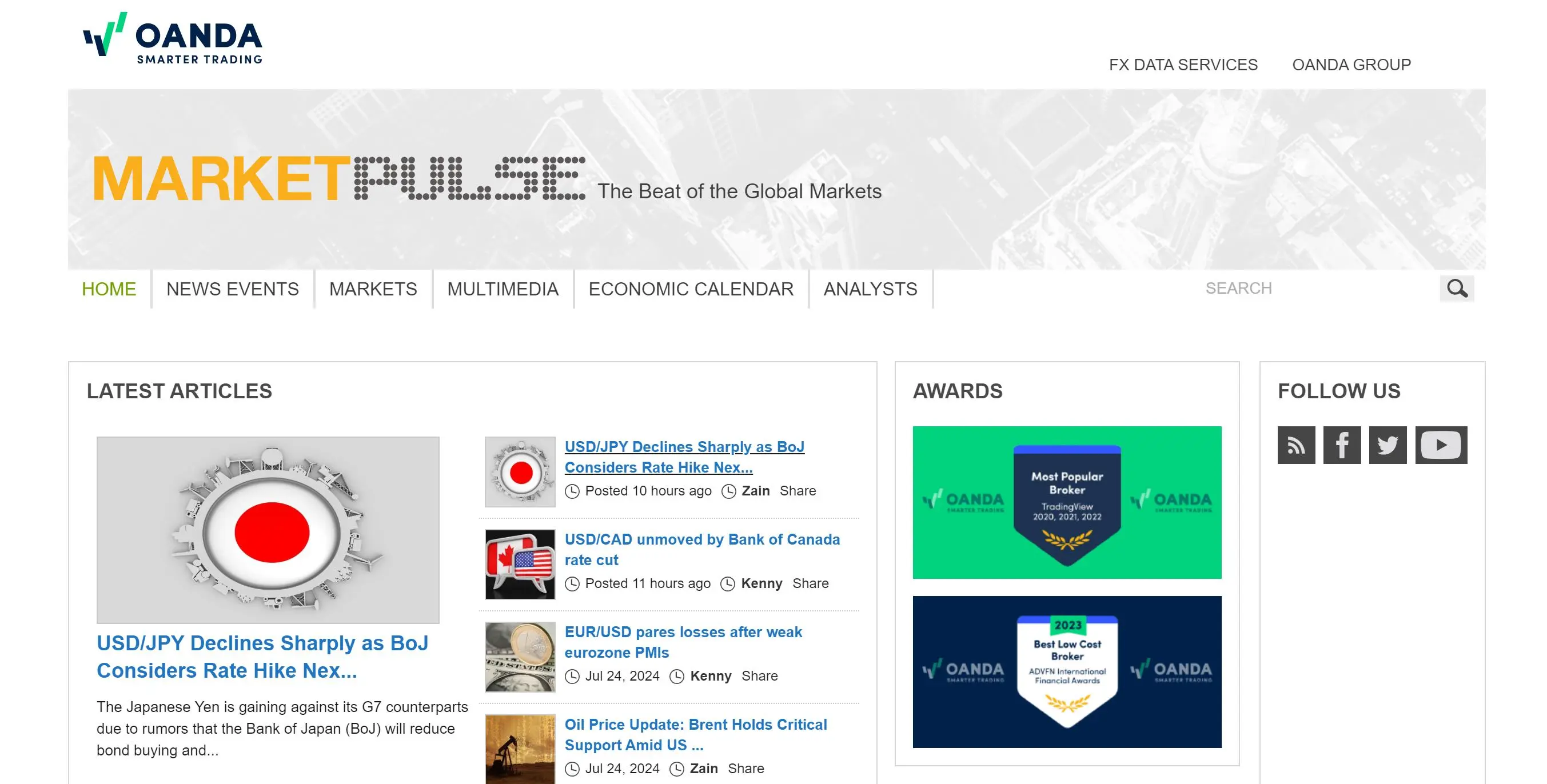The width and height of the screenshot is (1547, 784).
Task: Click the featured article summary about the Japanese Yen
Action: tap(282, 729)
